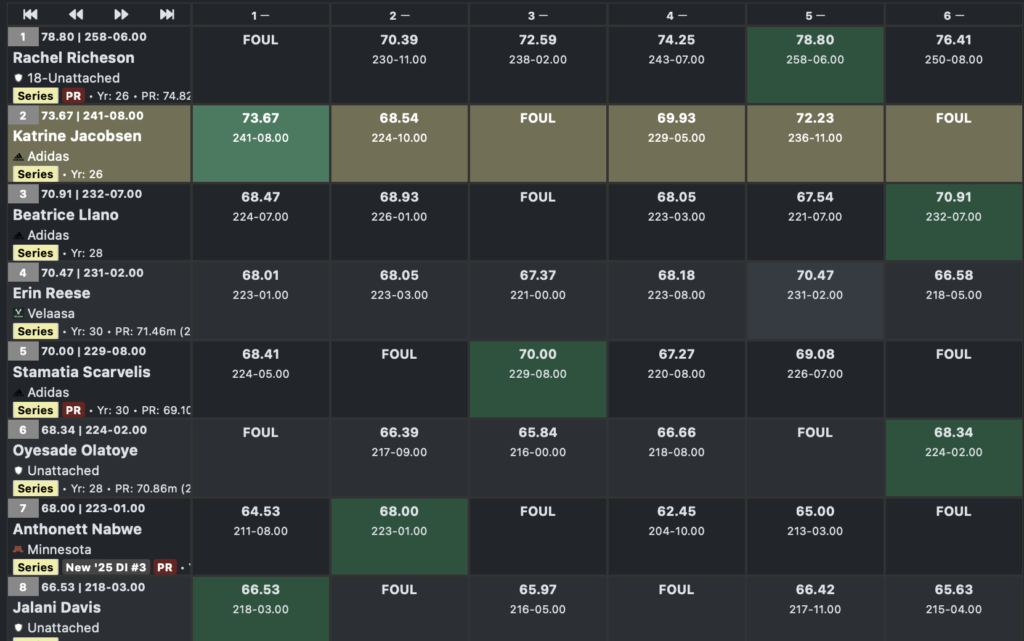Open Rachel Richeson's Series badge
The width and height of the screenshot is (1024, 641).
pyautogui.click(x=35, y=96)
